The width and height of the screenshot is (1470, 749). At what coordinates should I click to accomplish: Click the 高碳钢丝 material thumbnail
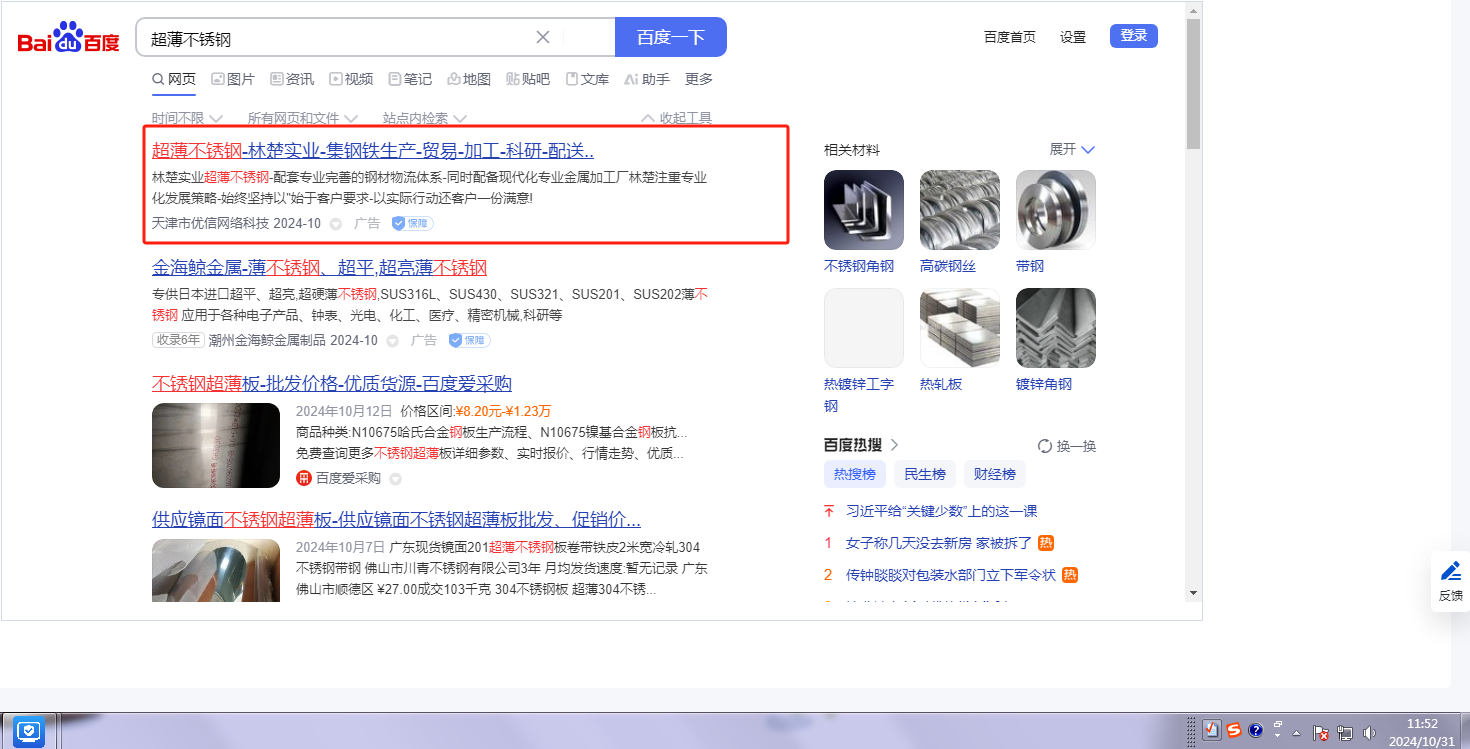coord(960,210)
